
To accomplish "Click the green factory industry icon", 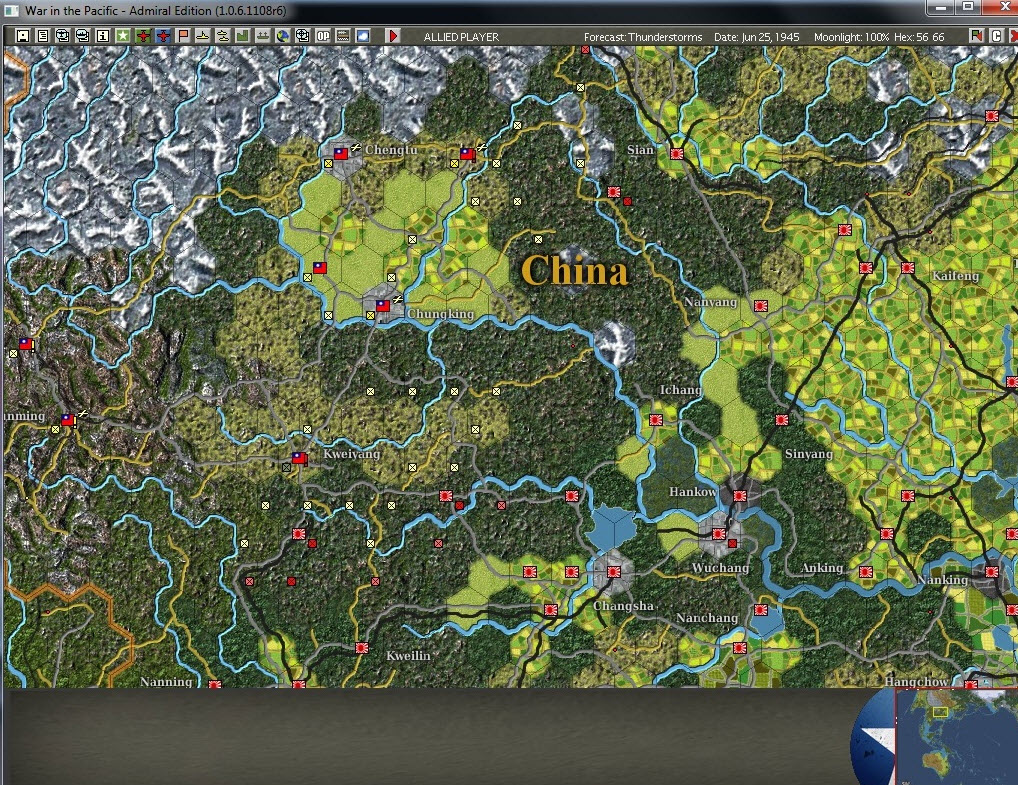I will pos(242,36).
